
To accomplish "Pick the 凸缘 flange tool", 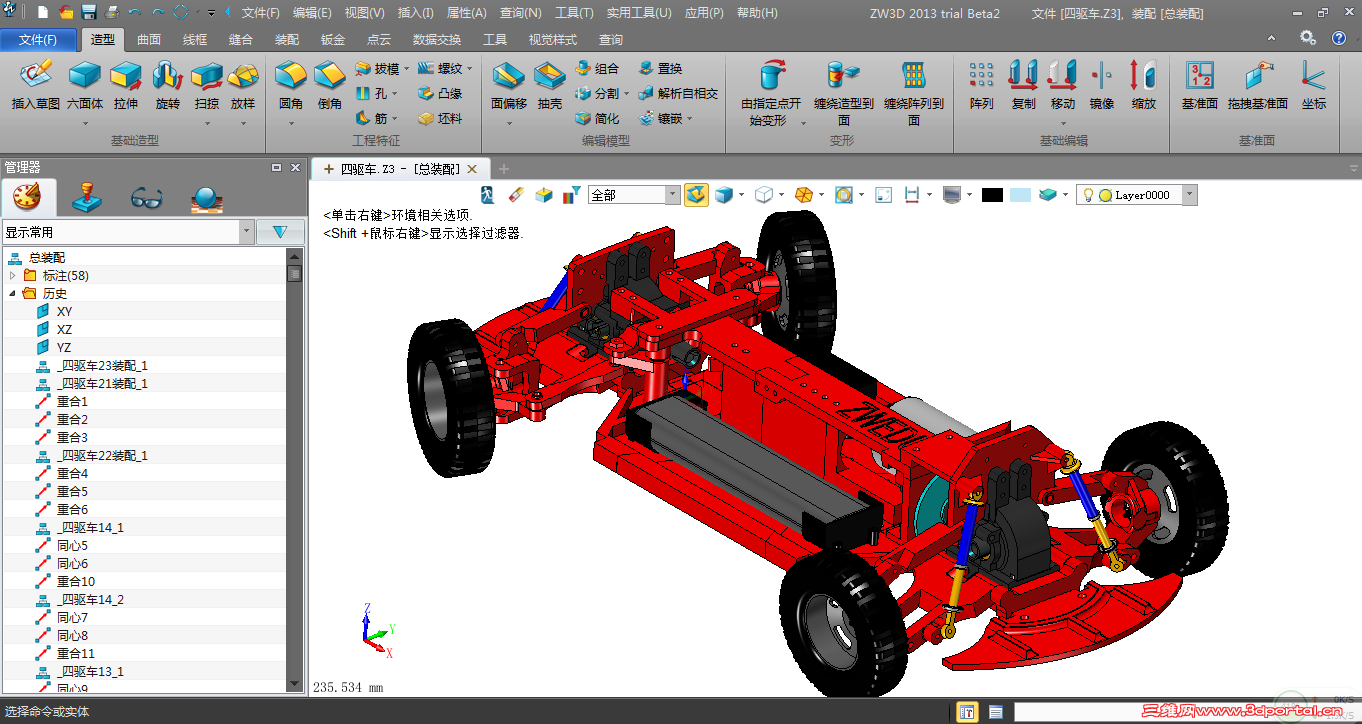I will (x=440, y=93).
